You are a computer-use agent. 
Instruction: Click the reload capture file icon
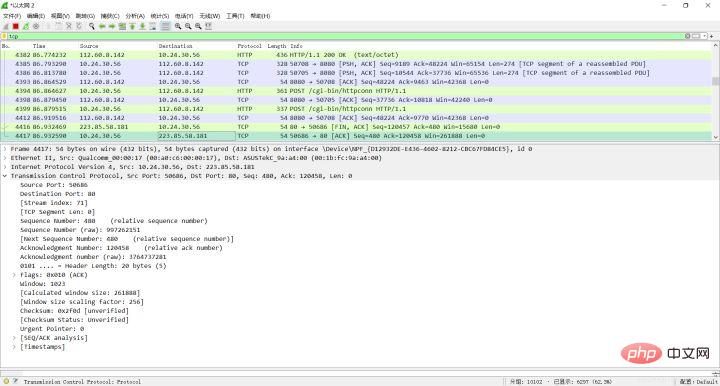tap(79, 26)
